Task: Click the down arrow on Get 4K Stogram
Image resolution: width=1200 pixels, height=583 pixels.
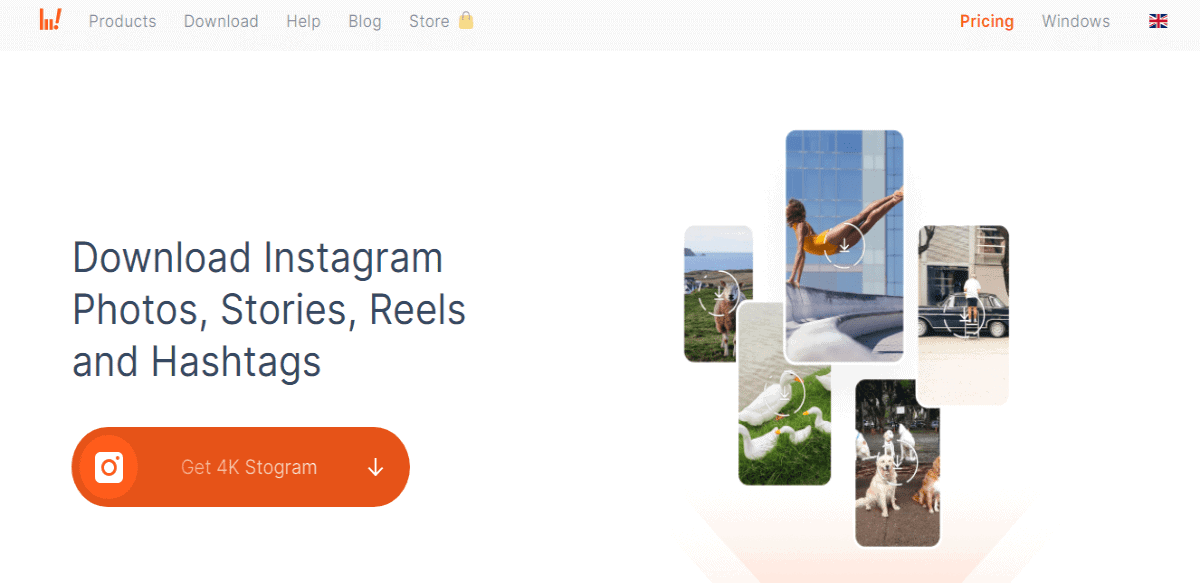Action: (376, 467)
